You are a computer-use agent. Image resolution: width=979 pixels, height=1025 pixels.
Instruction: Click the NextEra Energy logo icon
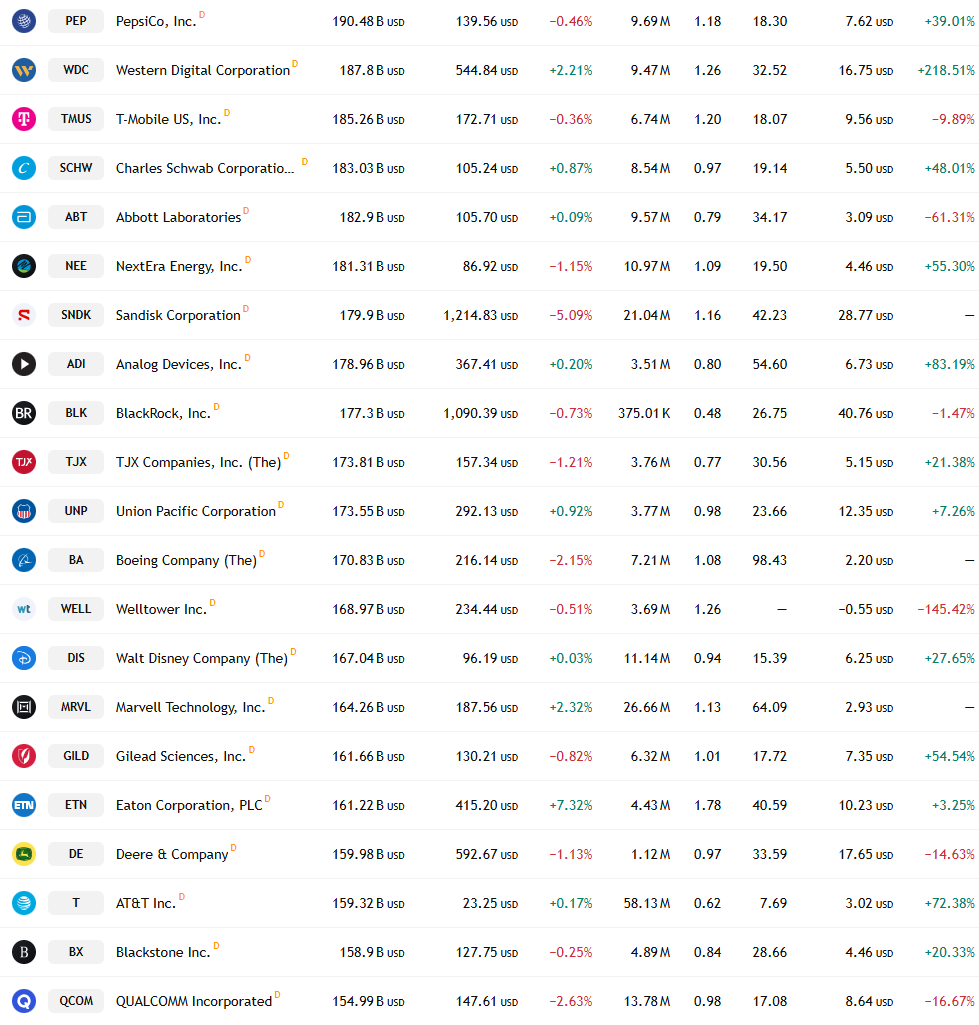point(24,266)
